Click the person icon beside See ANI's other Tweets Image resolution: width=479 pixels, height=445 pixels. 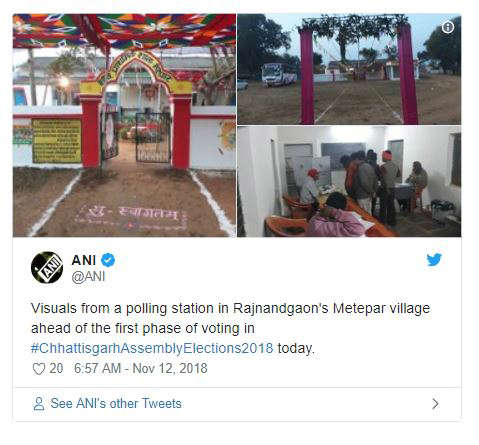(39, 404)
